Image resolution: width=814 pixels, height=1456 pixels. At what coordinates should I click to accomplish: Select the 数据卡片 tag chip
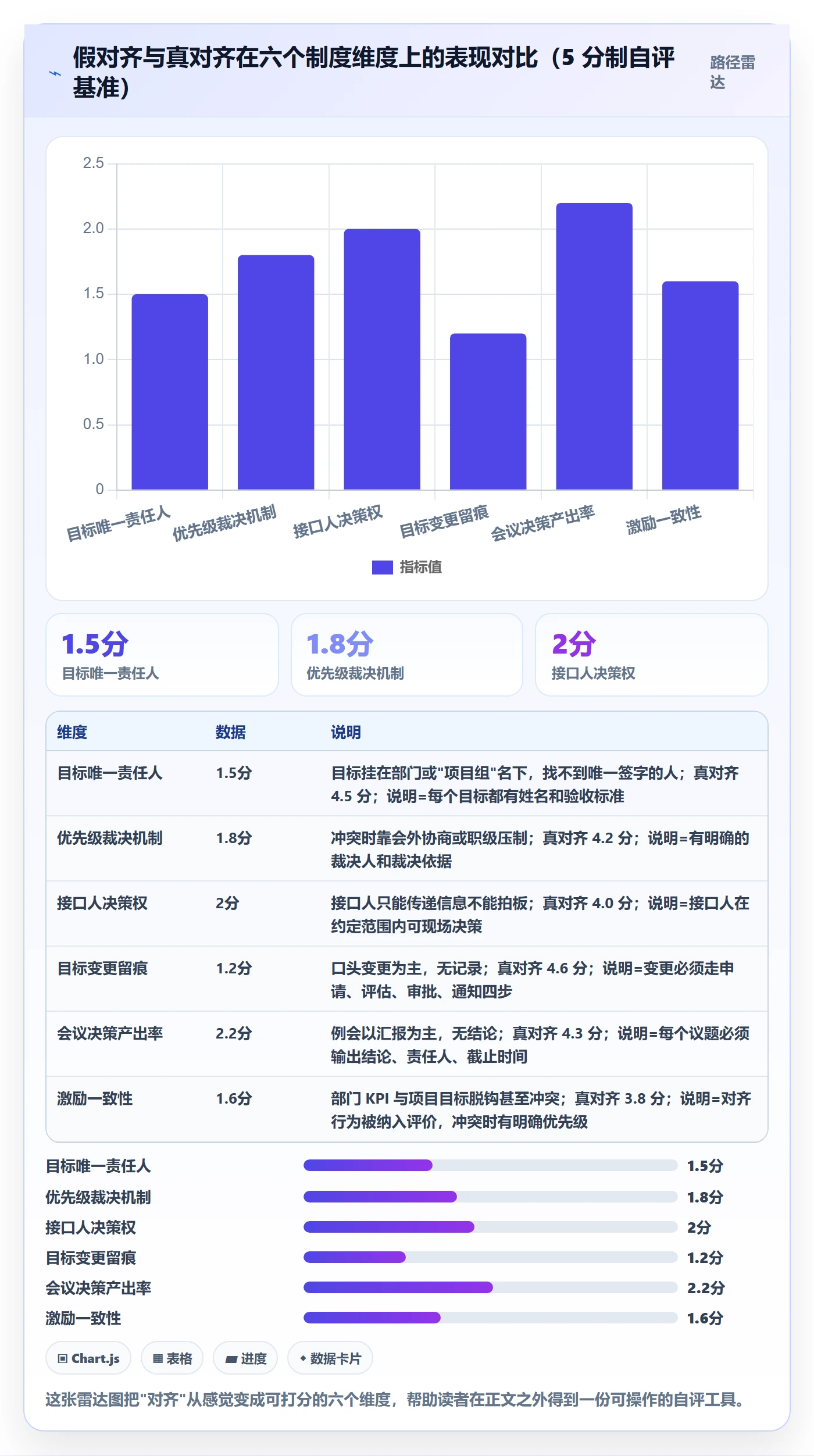330,1358
